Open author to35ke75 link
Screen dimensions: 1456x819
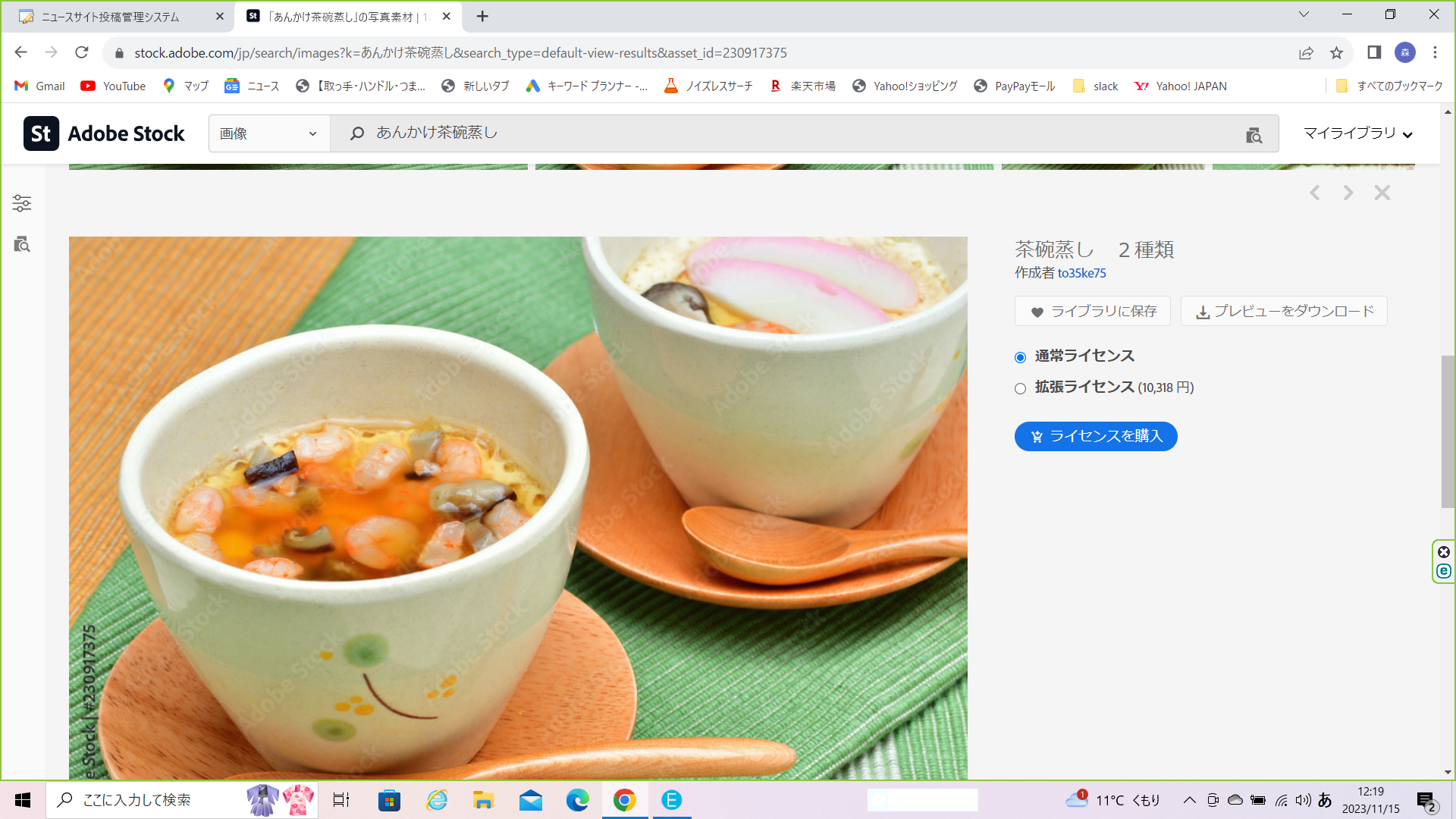[1081, 273]
